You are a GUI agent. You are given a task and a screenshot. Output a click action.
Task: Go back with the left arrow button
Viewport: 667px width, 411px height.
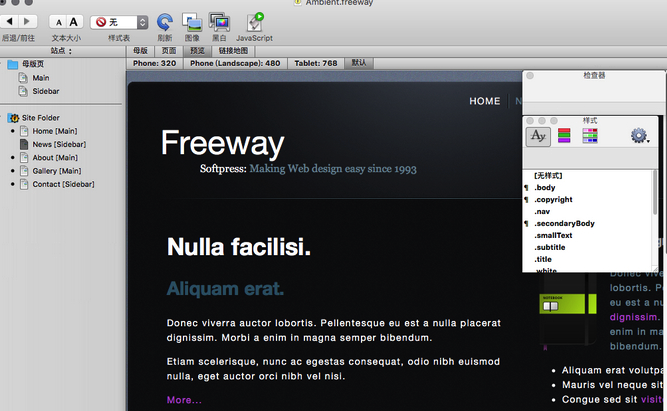tap(9, 21)
